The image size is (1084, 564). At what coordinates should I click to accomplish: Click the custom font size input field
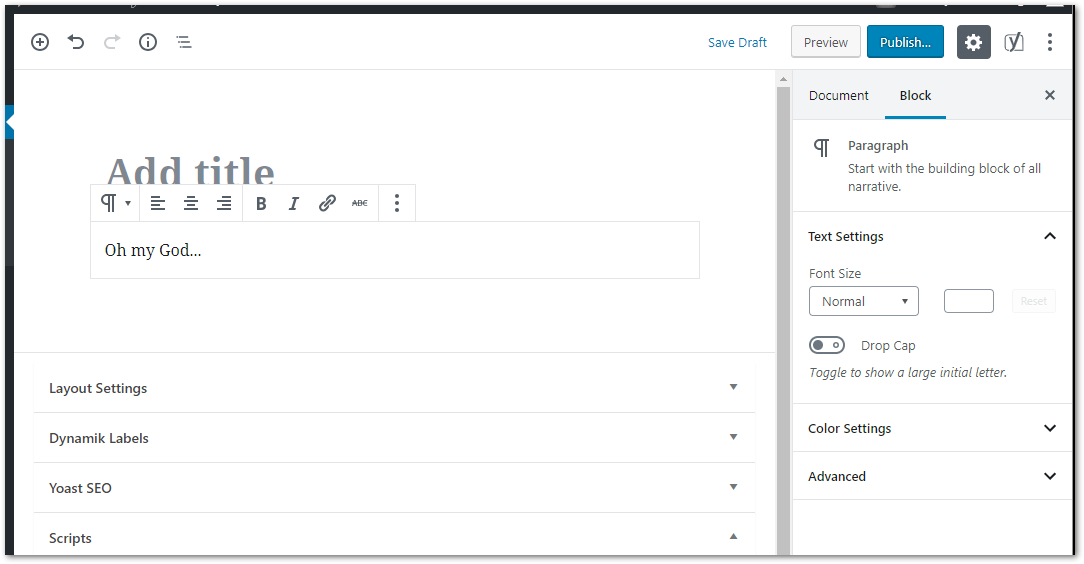pyautogui.click(x=969, y=301)
